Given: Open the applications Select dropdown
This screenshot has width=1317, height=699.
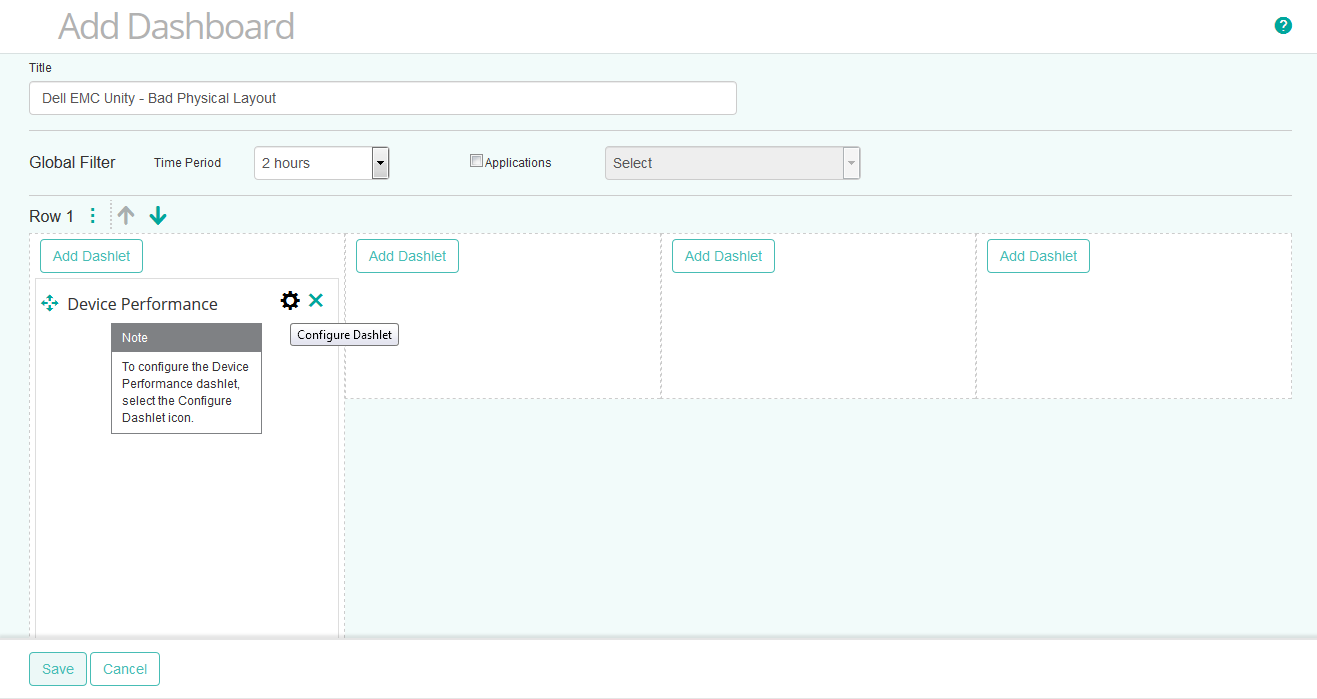Looking at the screenshot, I should pos(725,162).
